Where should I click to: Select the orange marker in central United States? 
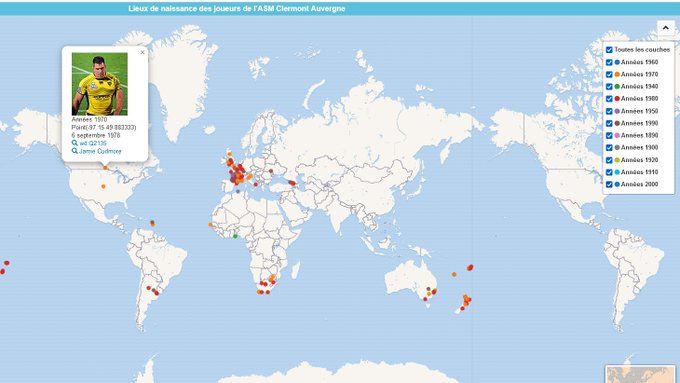[103, 187]
